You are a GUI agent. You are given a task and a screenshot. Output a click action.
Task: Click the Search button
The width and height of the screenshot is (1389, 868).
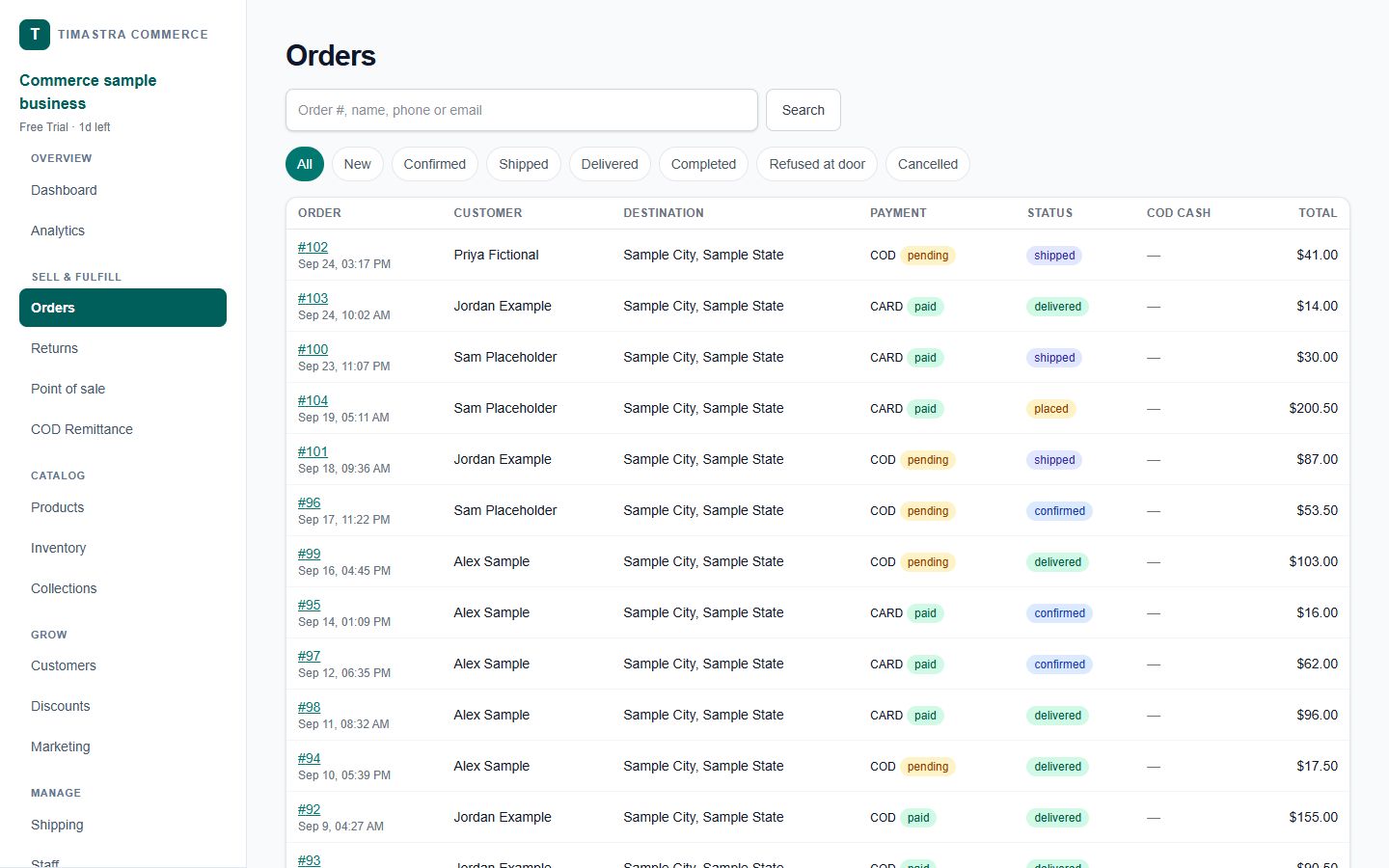(803, 110)
